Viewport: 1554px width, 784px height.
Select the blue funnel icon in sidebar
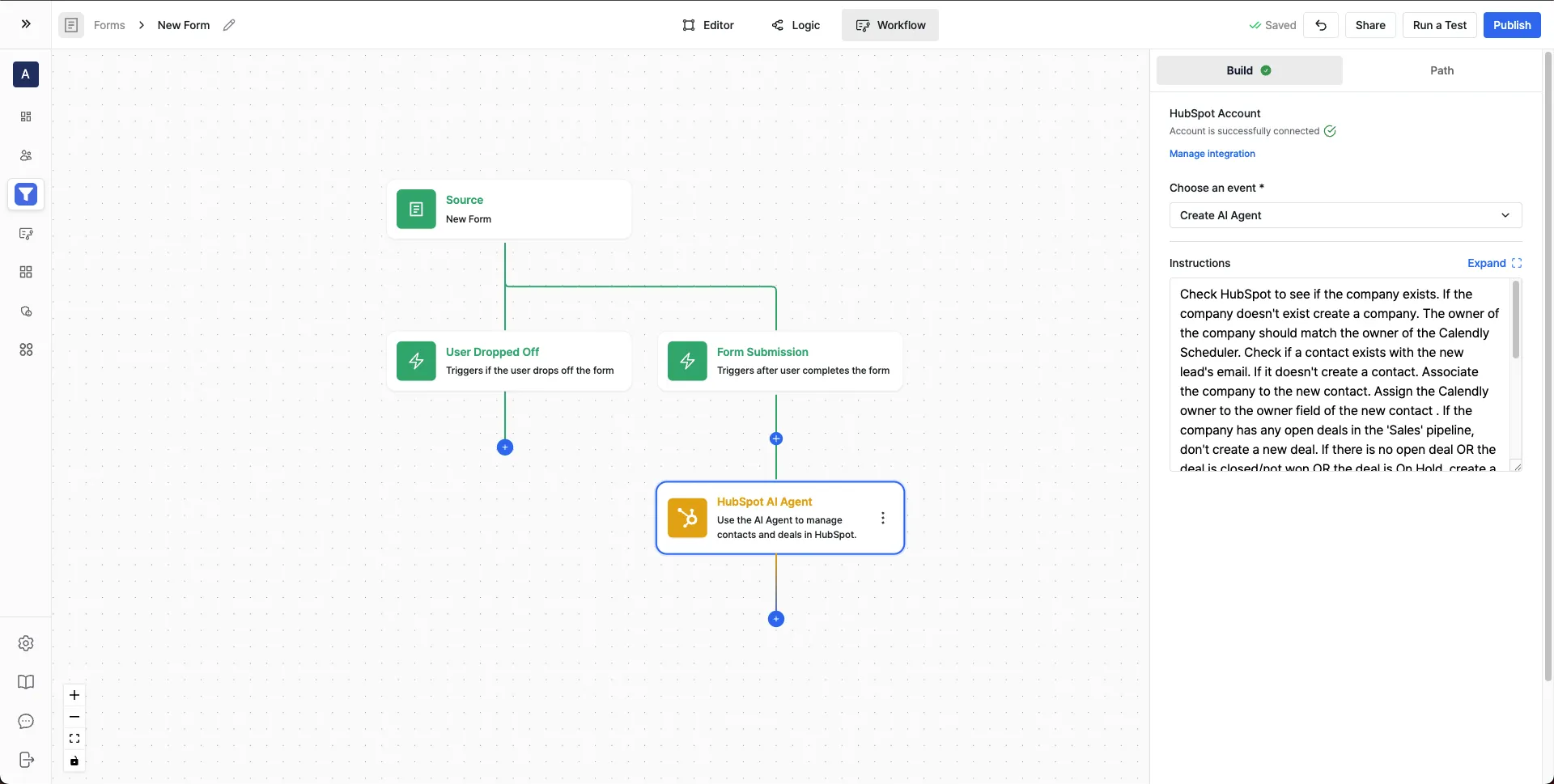point(26,194)
